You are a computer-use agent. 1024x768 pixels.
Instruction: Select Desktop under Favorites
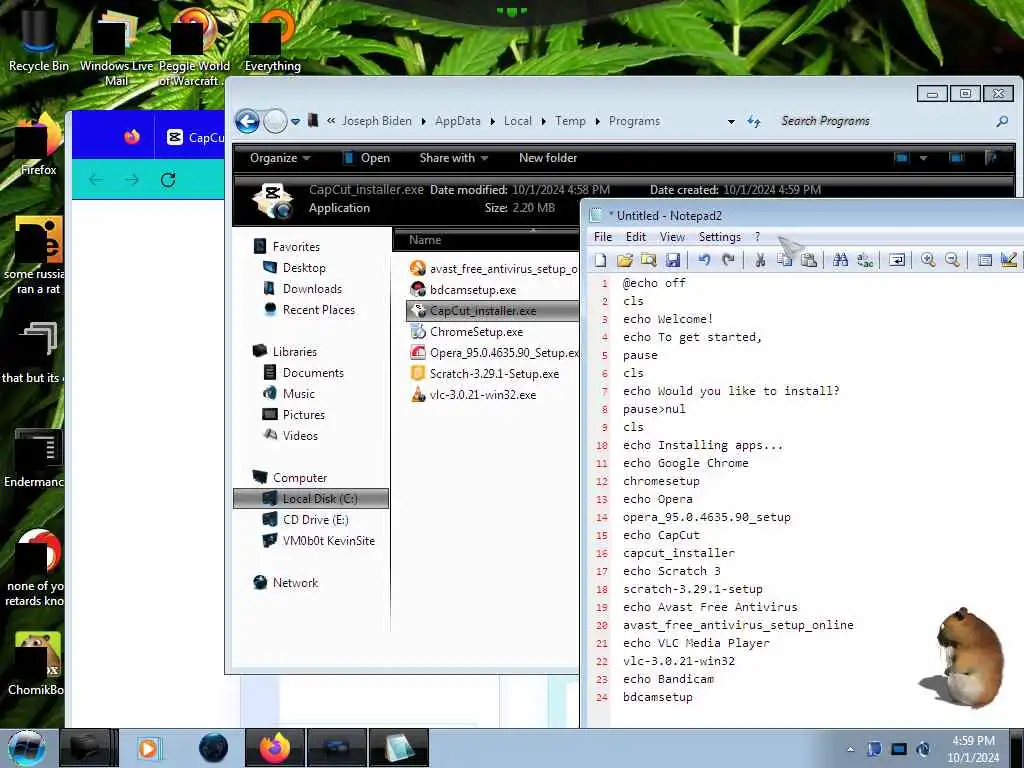(x=304, y=268)
